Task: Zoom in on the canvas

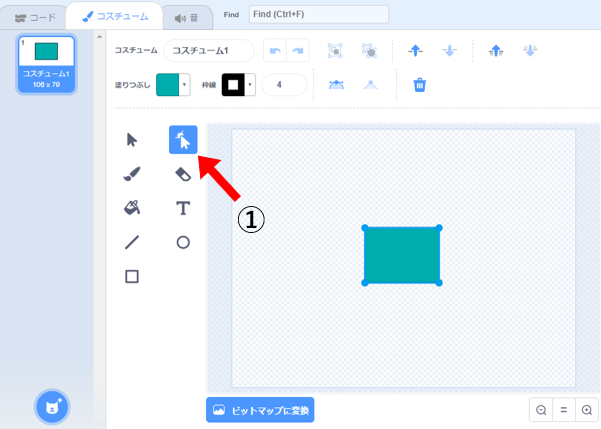Action: coord(586,410)
